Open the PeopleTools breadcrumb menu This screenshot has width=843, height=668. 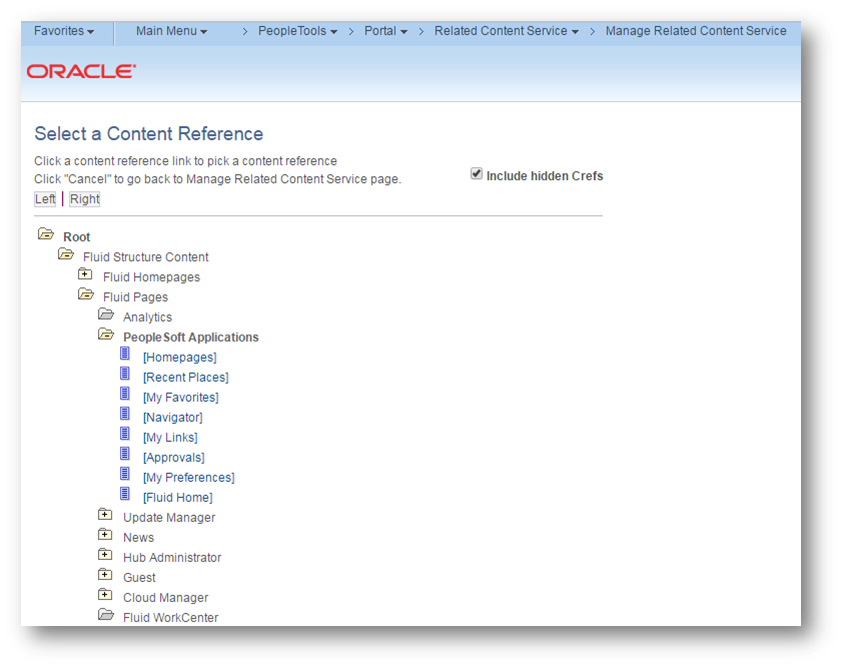pyautogui.click(x=297, y=31)
